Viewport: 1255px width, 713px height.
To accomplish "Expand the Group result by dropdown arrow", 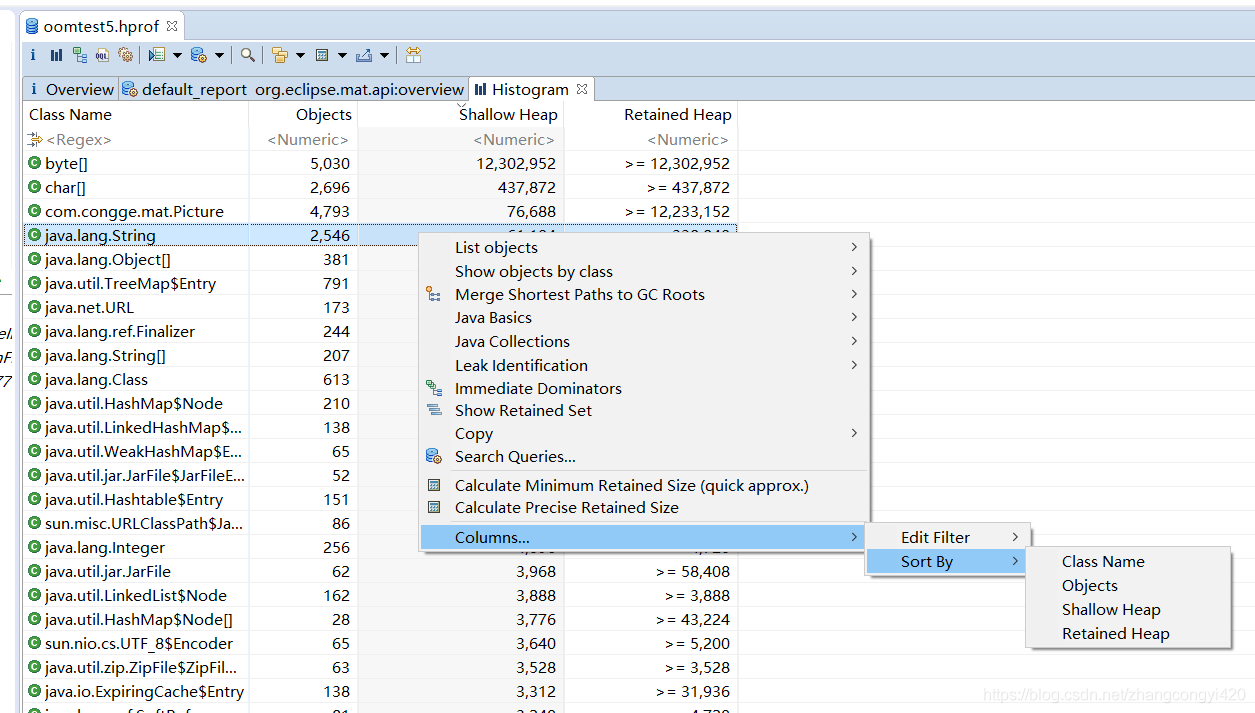I will coord(300,55).
